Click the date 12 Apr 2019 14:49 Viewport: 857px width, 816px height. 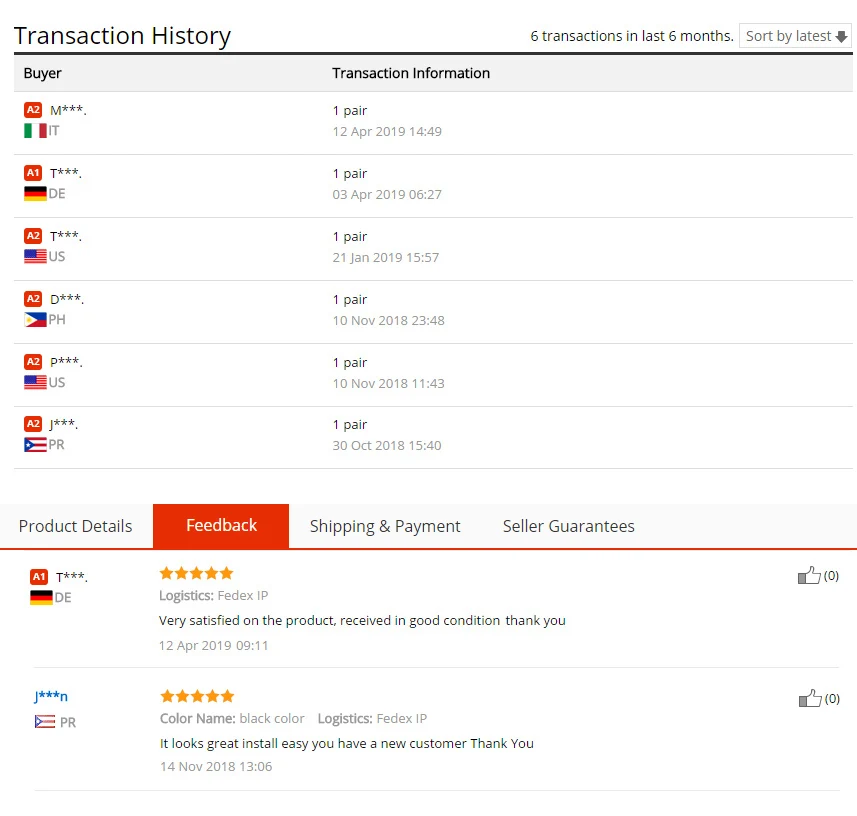[387, 131]
